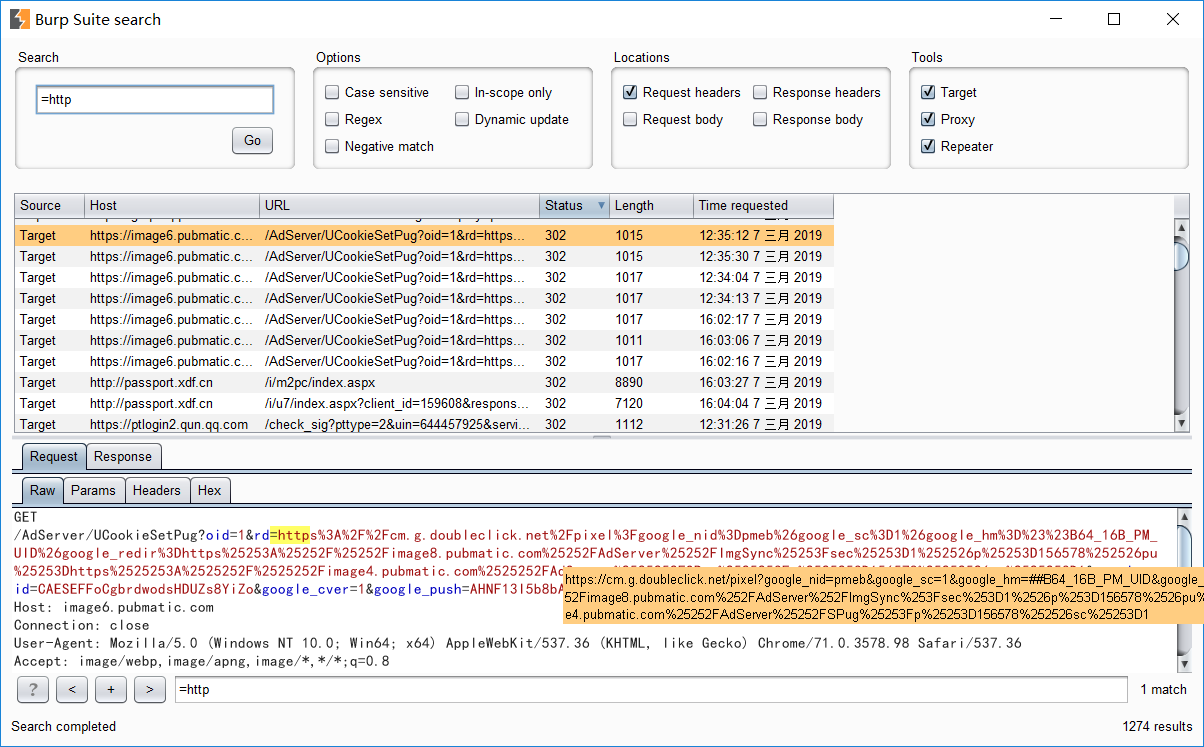Enable the Case sensitive checkbox
The height and width of the screenshot is (747, 1204).
[x=333, y=93]
